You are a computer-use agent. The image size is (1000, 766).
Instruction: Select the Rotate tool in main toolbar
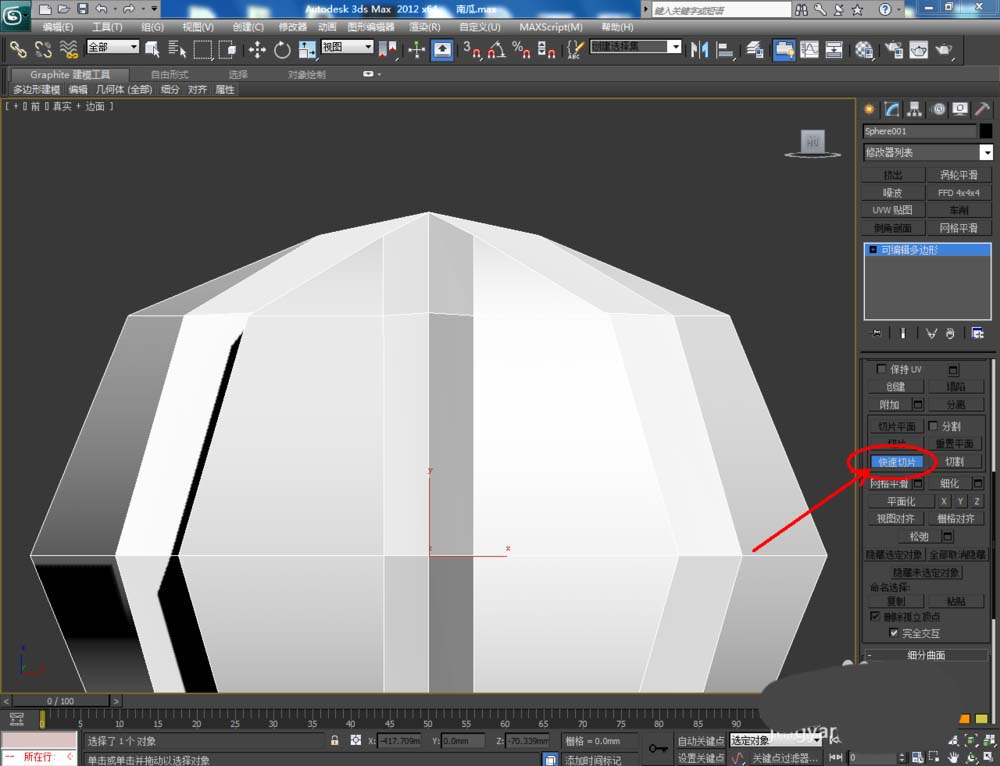[282, 49]
